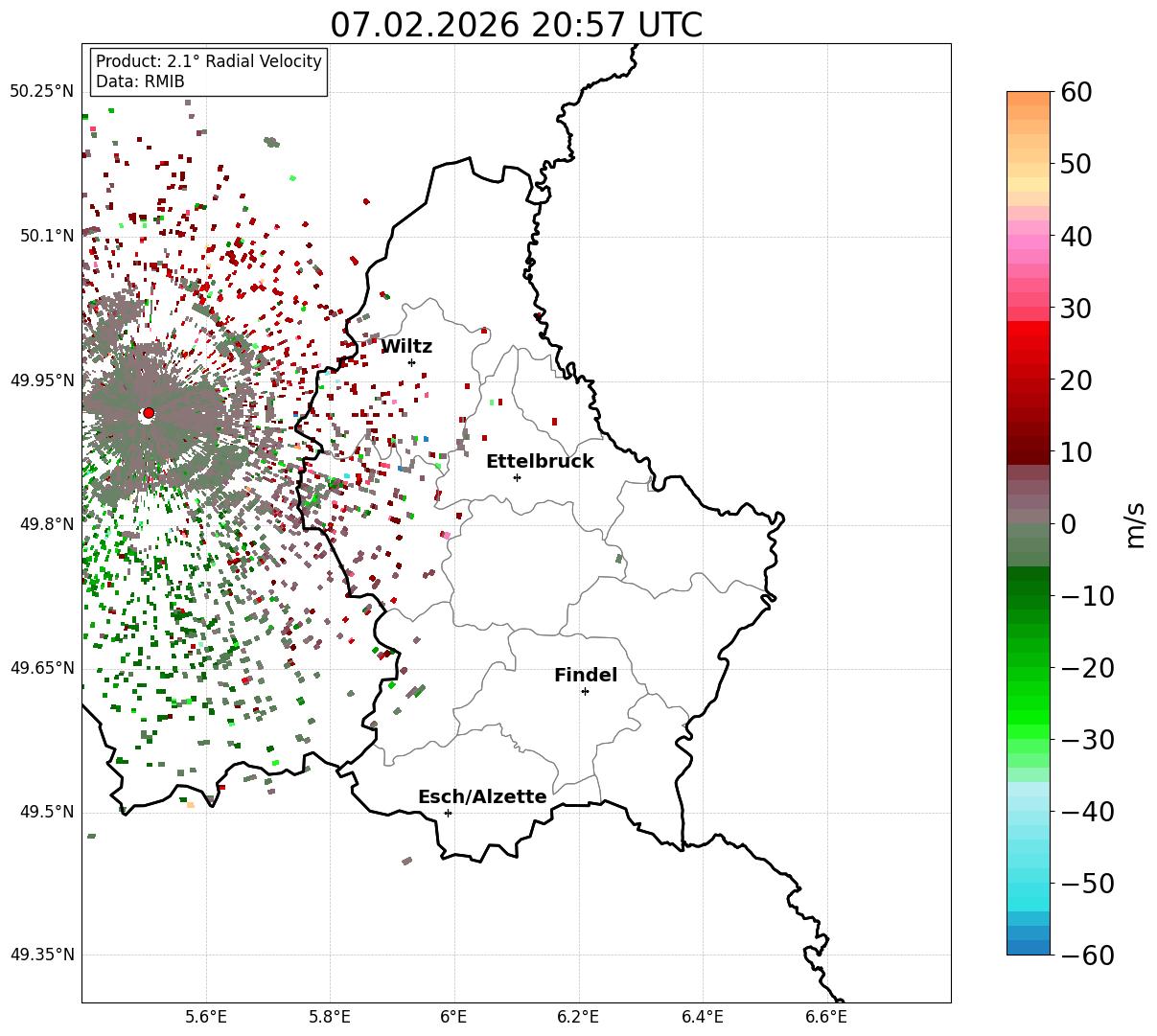Screen dimensions: 1157x1036
Task: Click the 6°E longitude label
Action: coord(454,1017)
